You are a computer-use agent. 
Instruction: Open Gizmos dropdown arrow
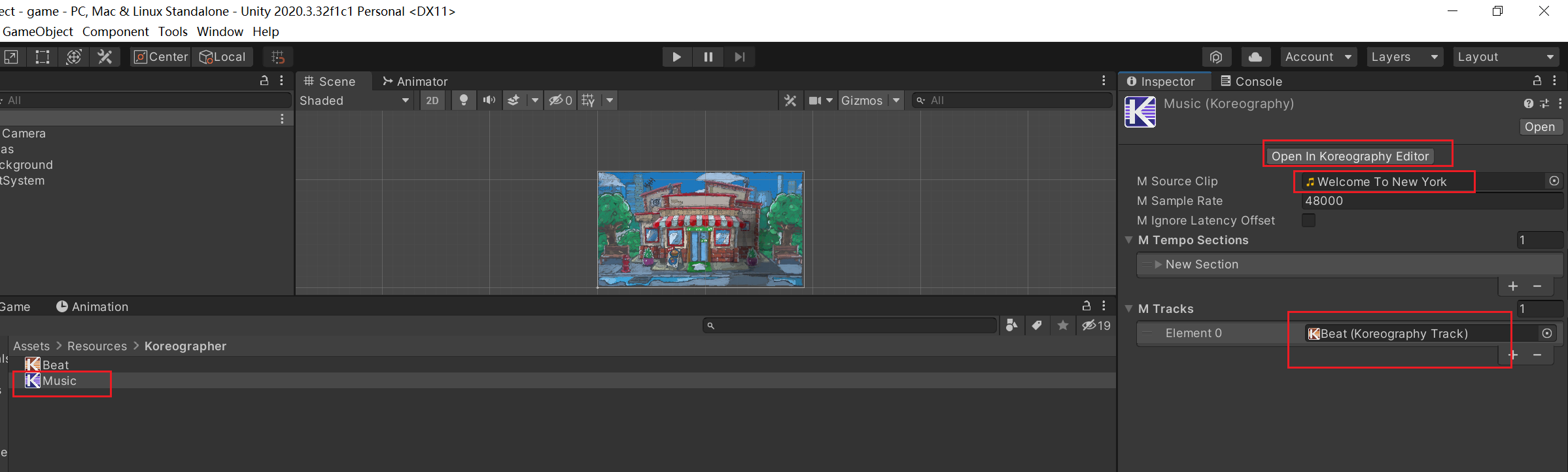coord(896,100)
